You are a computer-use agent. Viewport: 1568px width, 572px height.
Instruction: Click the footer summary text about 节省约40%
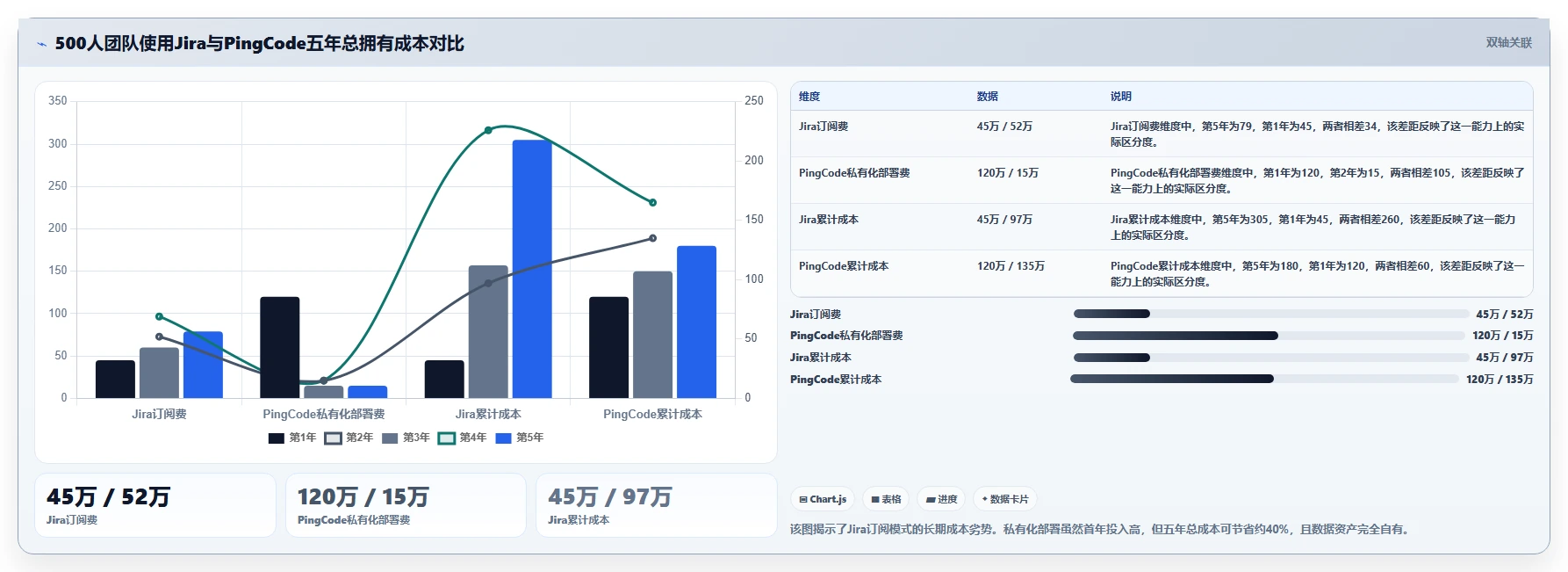[x=1102, y=529]
